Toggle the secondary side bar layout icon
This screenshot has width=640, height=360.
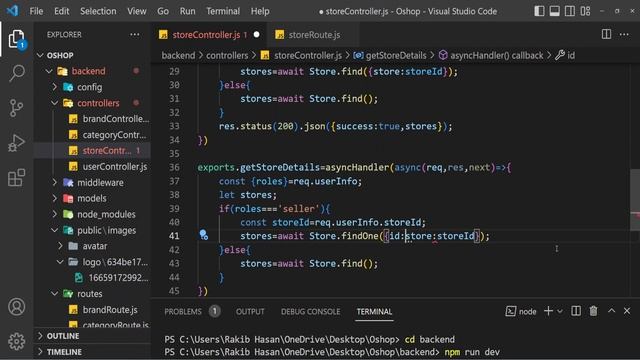[570, 11]
